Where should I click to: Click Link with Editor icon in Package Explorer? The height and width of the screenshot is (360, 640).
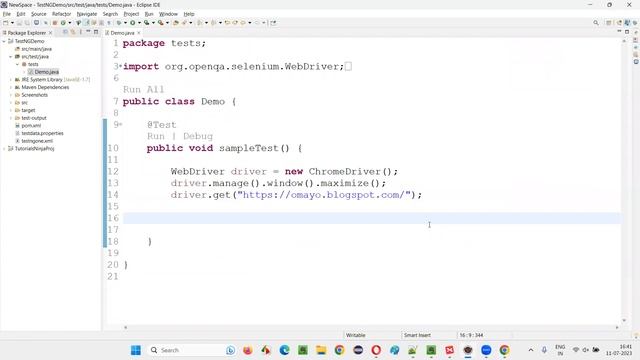click(x=73, y=32)
